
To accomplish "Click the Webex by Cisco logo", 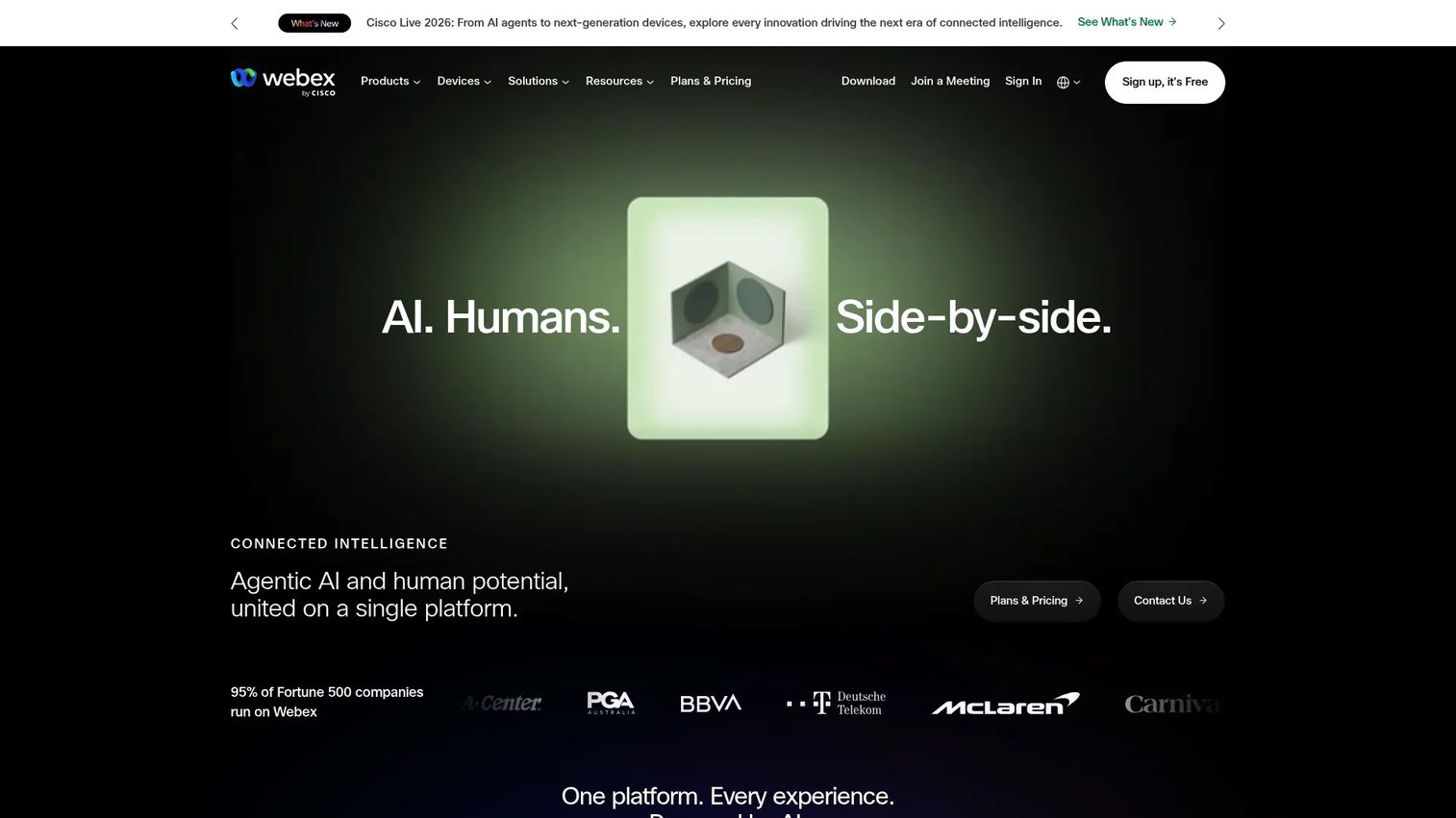I will click(283, 82).
